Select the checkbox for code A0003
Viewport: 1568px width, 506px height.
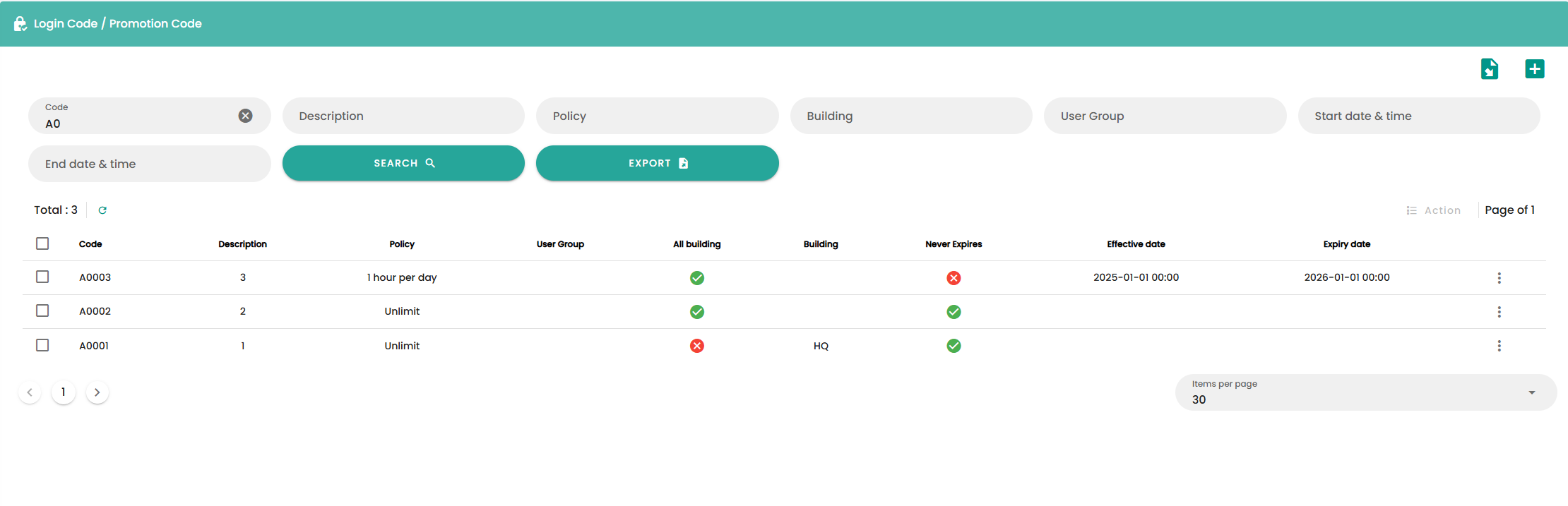click(x=42, y=277)
